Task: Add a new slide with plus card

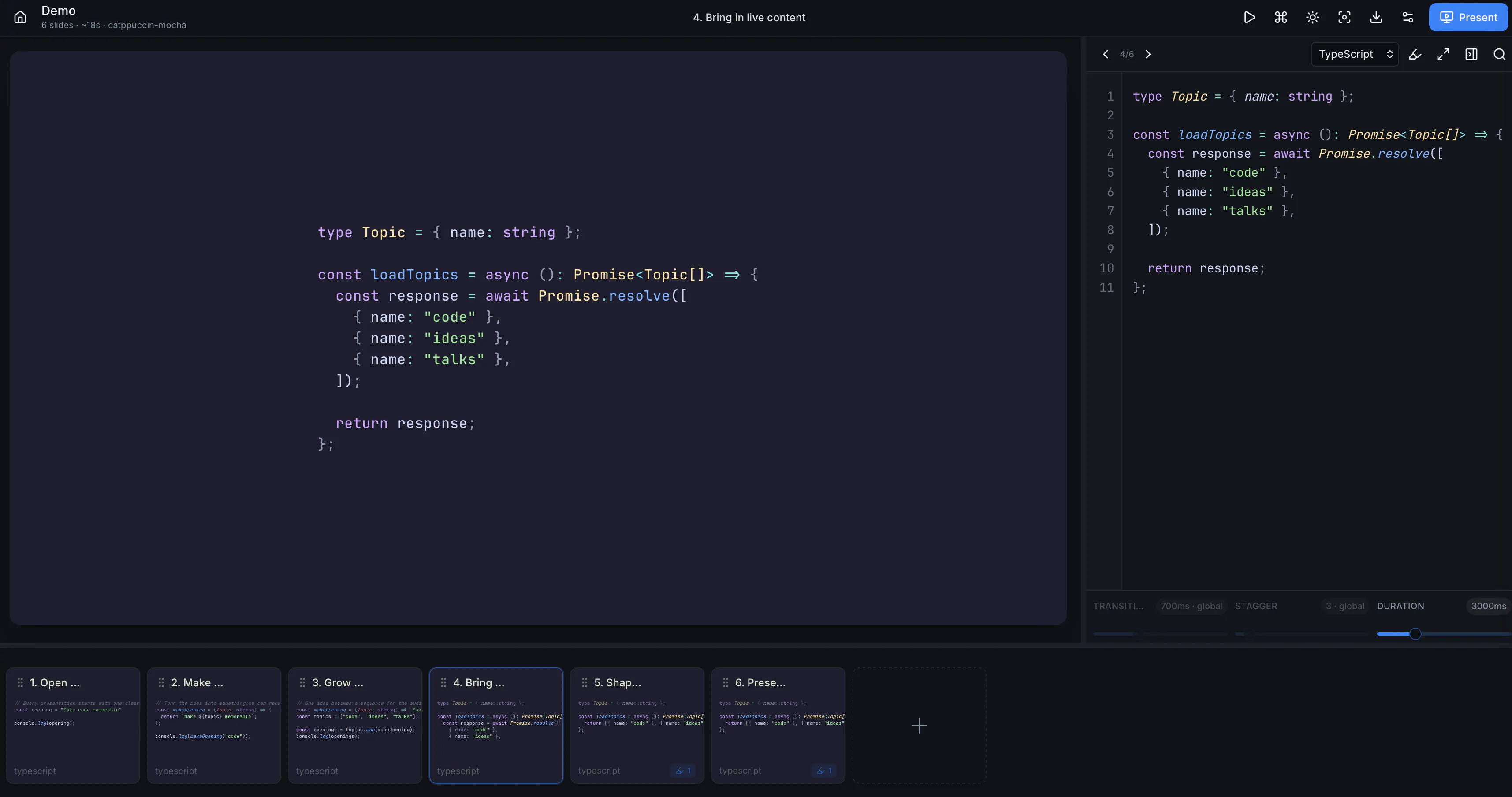Action: tap(919, 726)
